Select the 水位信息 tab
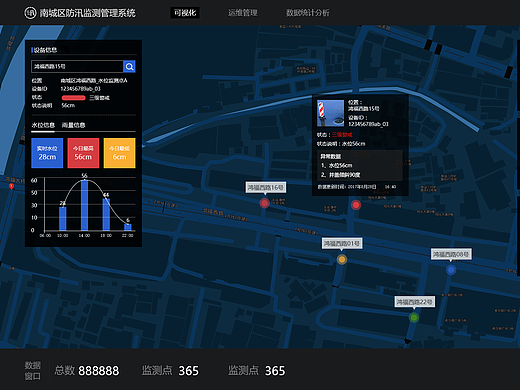Image resolution: width=520 pixels, height=390 pixels. point(43,125)
